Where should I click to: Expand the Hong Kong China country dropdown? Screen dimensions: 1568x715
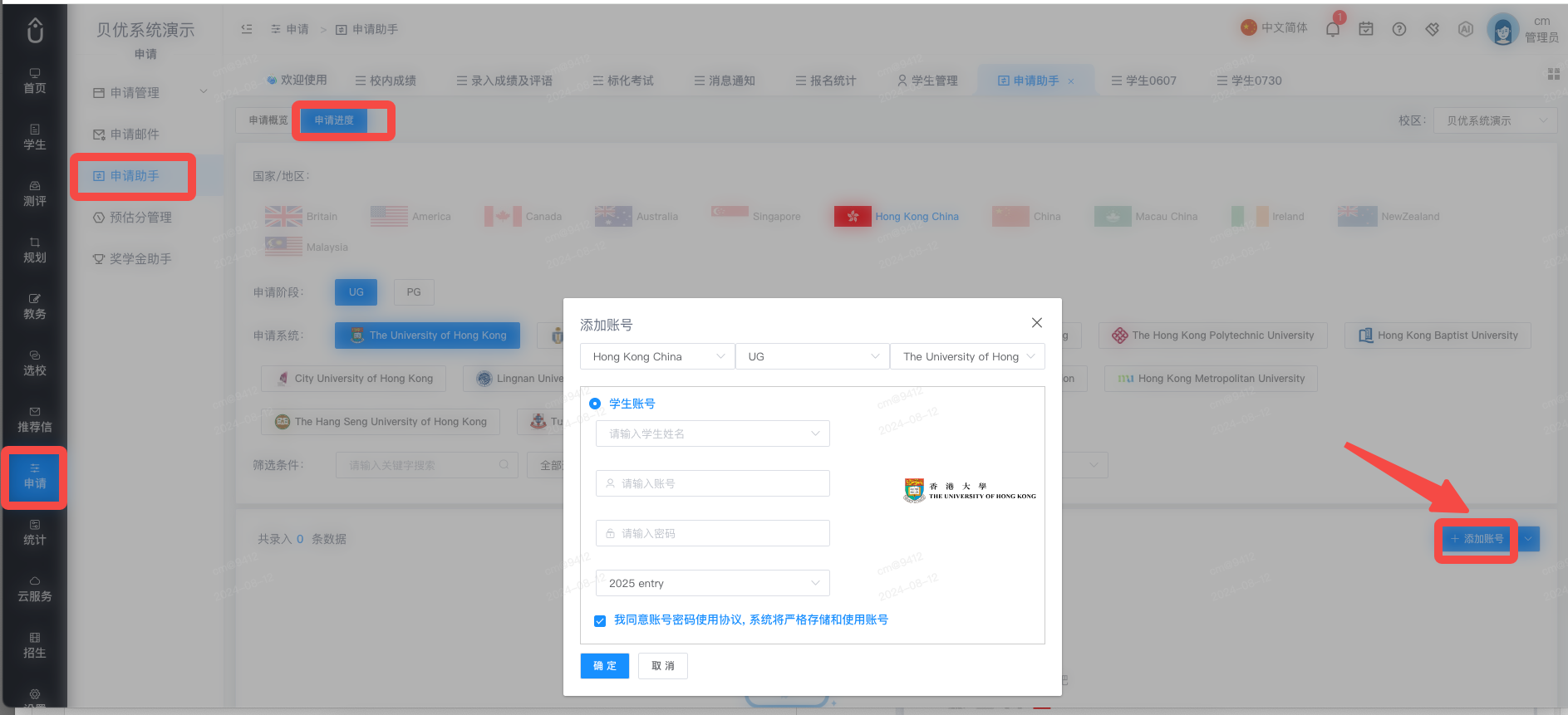[x=657, y=356]
